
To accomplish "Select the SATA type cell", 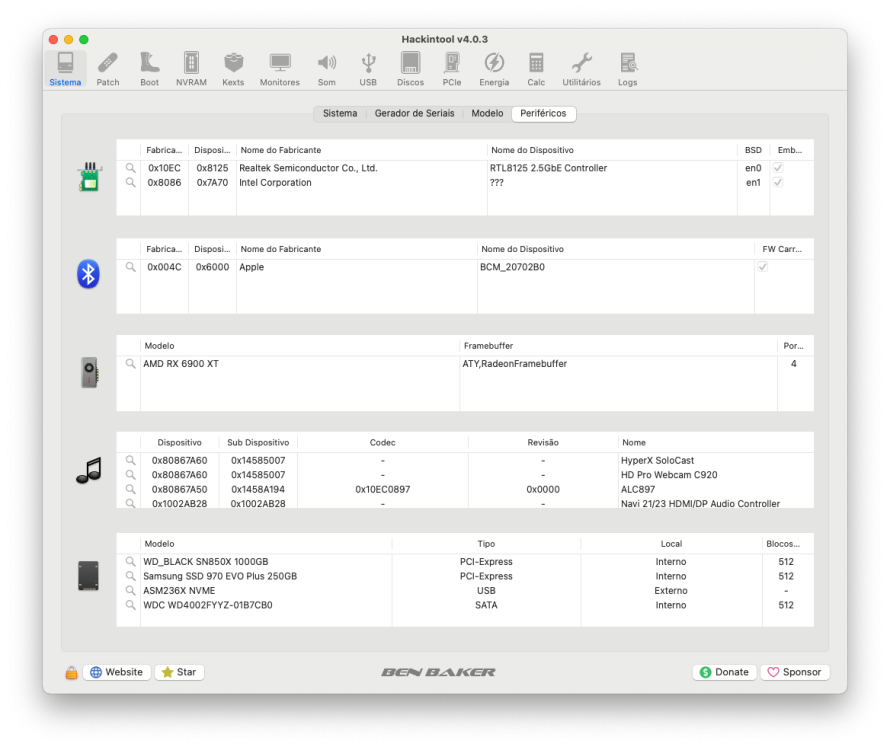I will click(486, 605).
